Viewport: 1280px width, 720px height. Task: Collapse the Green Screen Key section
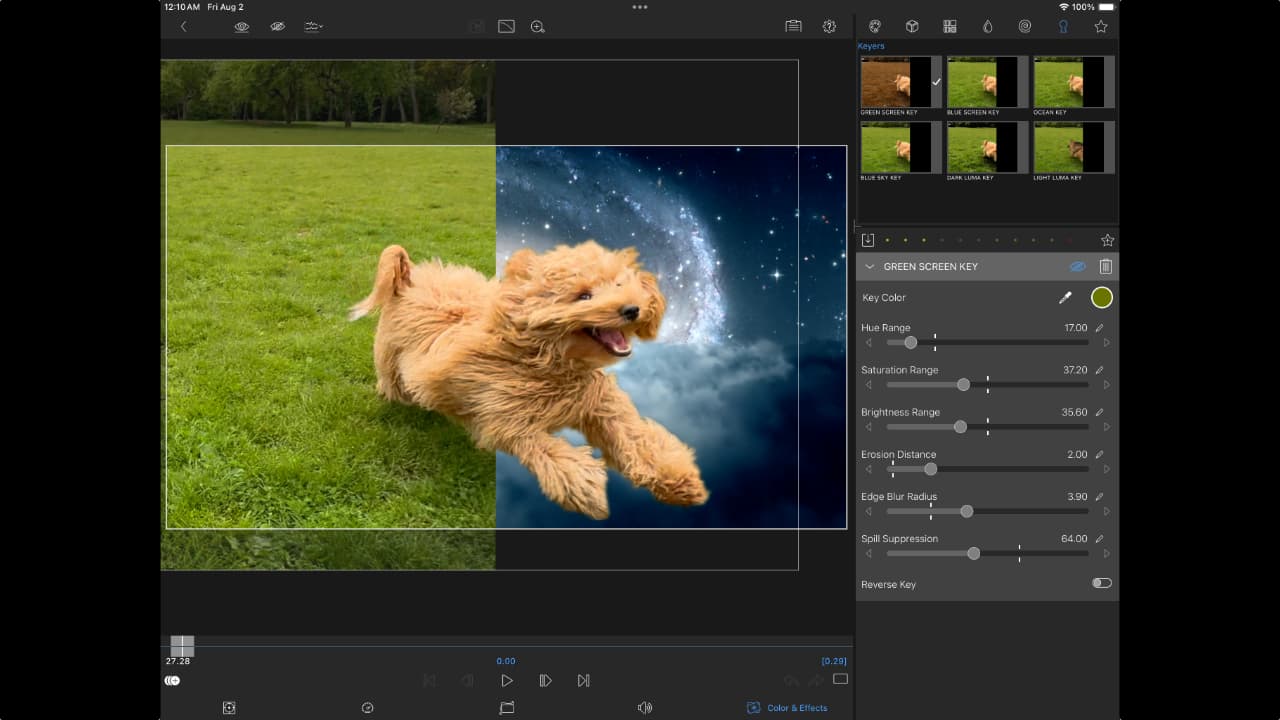[869, 267]
